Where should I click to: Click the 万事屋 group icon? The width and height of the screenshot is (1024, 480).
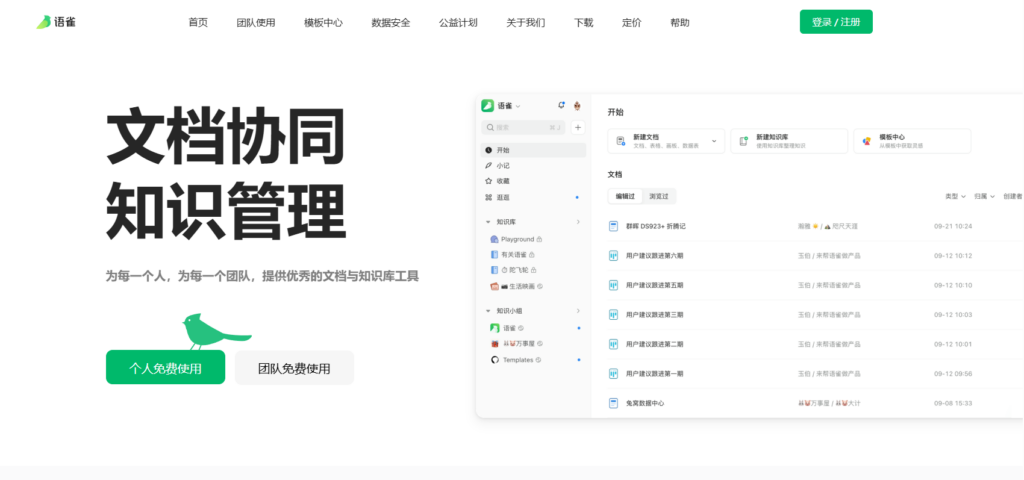494,344
